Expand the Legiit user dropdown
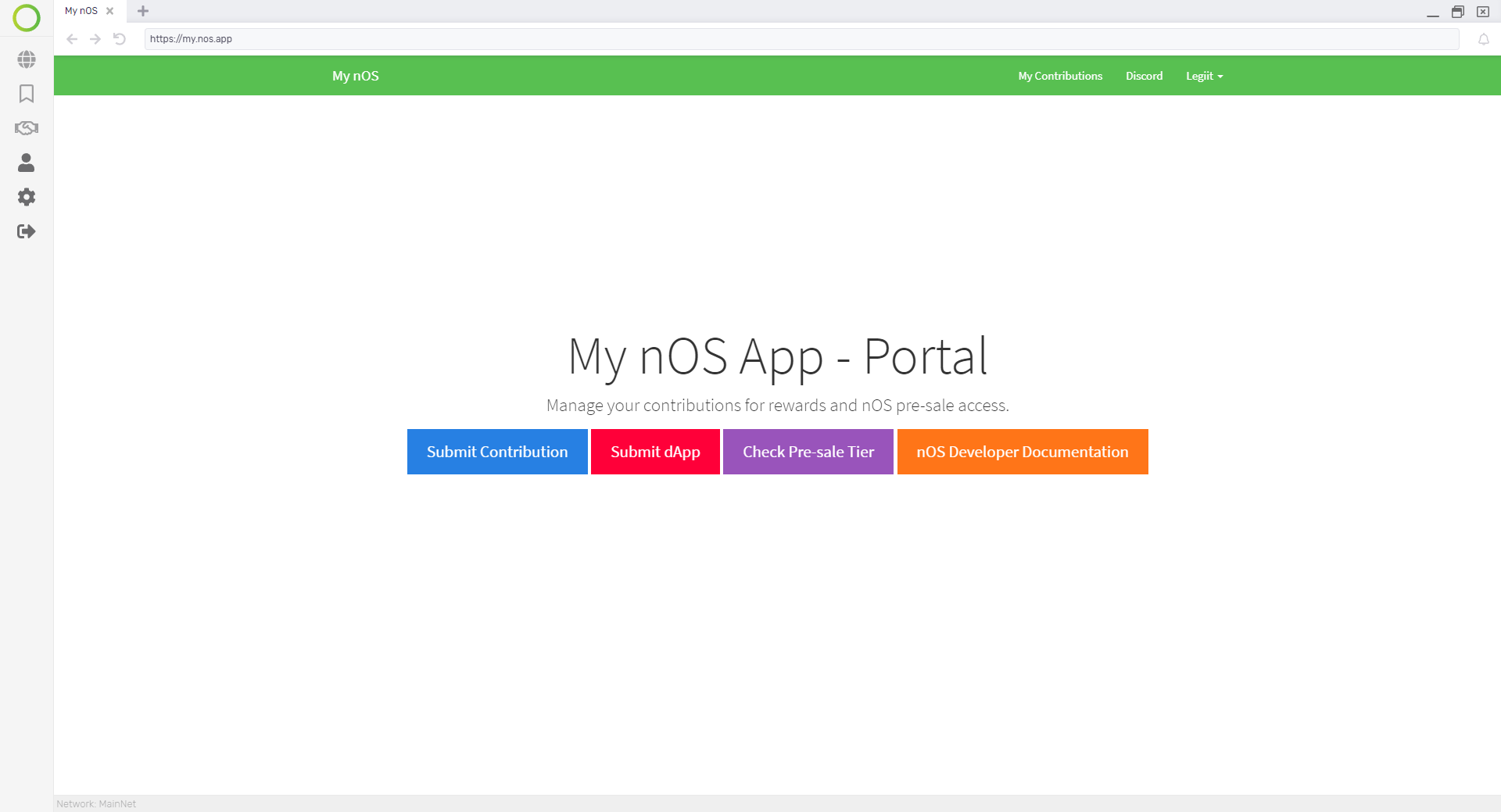This screenshot has width=1501, height=812. [1204, 76]
